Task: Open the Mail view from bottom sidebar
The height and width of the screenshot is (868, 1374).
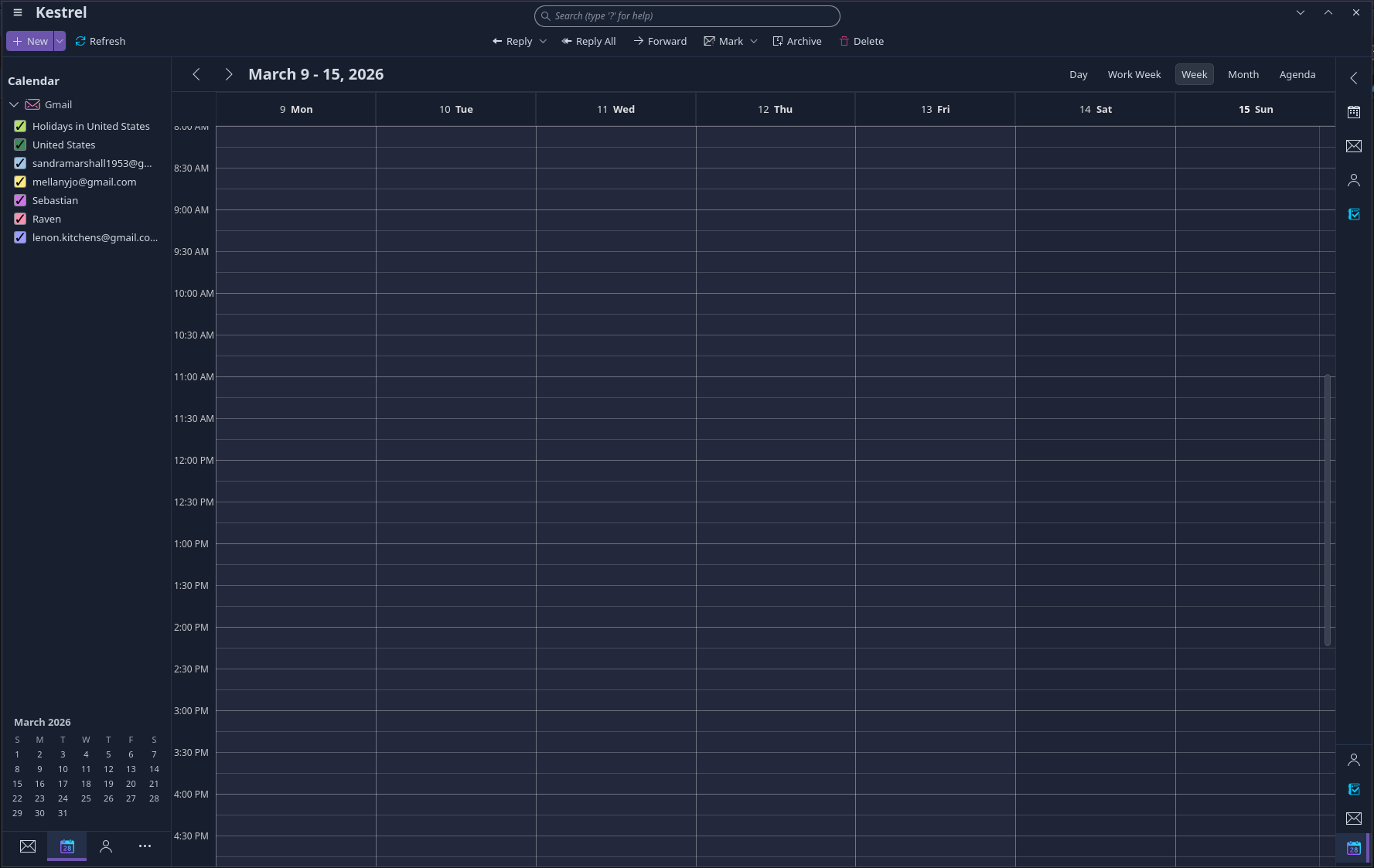Action: (28, 846)
